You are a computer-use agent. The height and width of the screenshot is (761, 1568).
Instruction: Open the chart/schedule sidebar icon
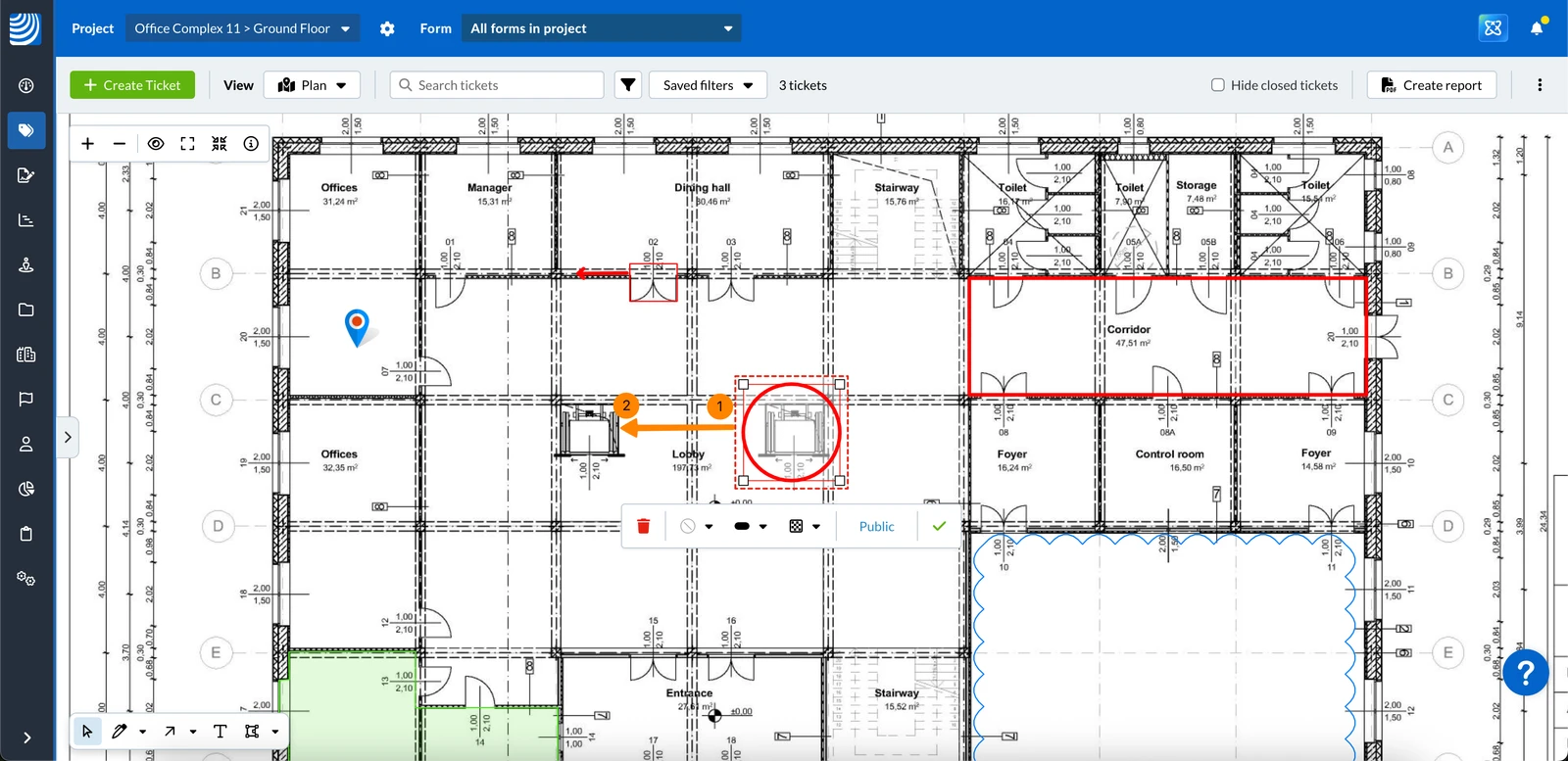pos(26,220)
